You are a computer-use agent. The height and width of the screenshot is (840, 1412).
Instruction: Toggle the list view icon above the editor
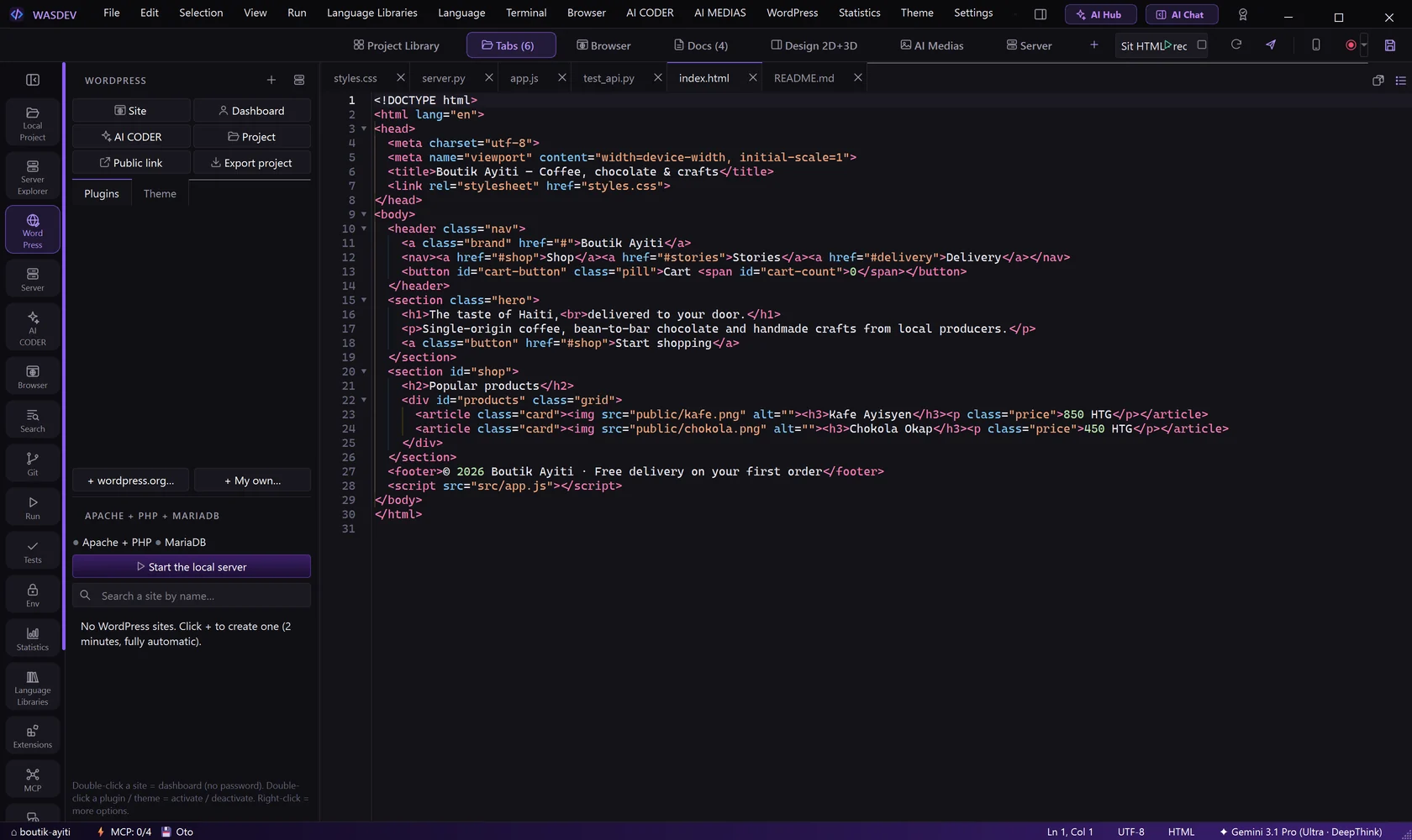[x=1400, y=80]
